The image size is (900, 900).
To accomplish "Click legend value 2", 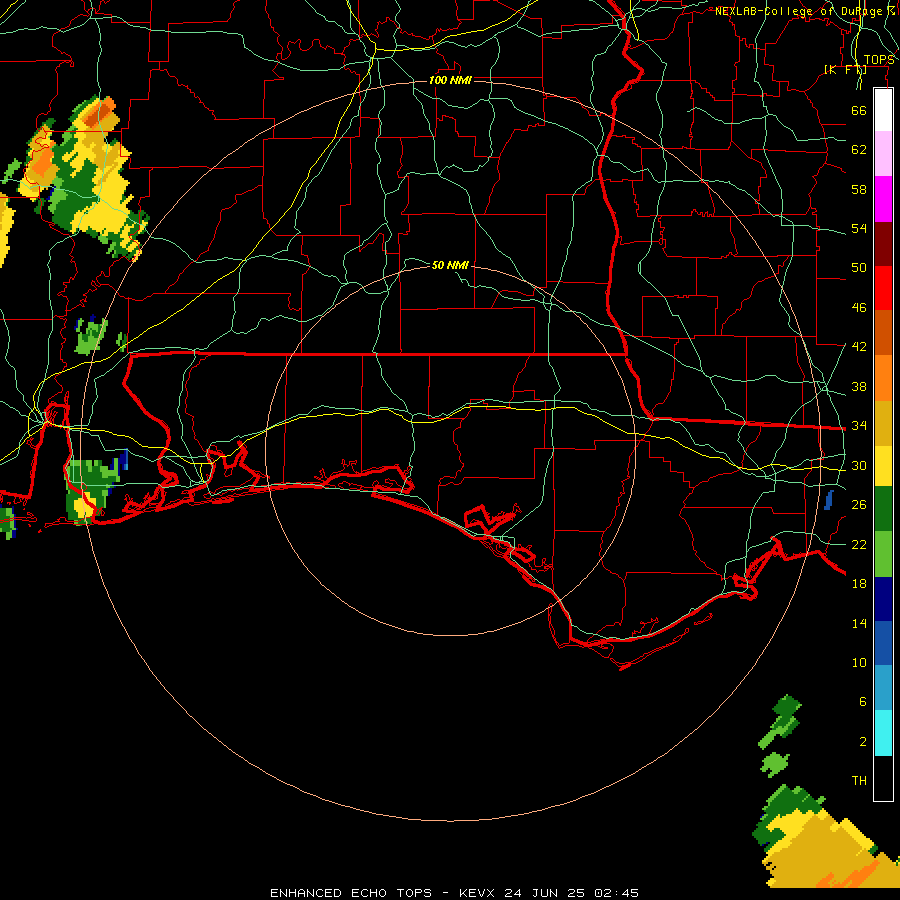I will [x=862, y=741].
